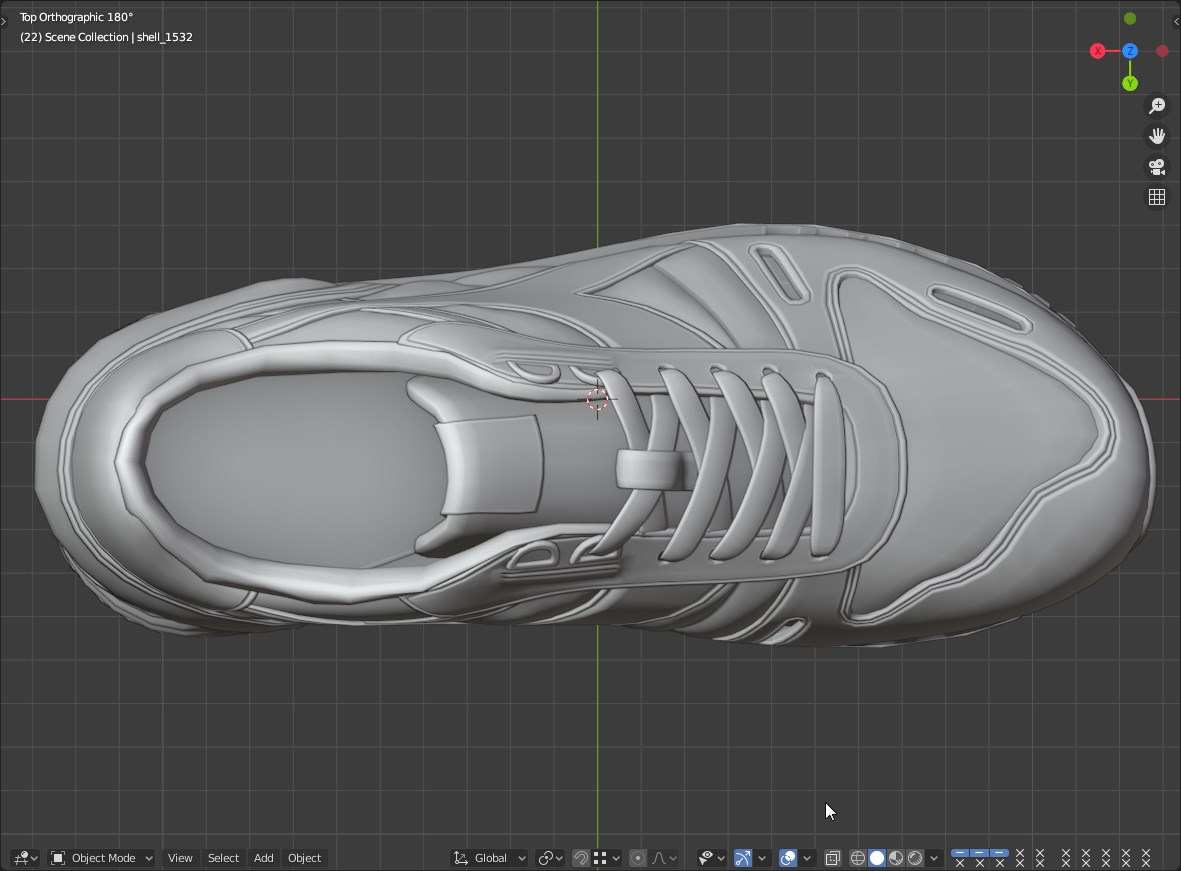
Task: Select wireframe viewport shading
Action: coord(858,858)
